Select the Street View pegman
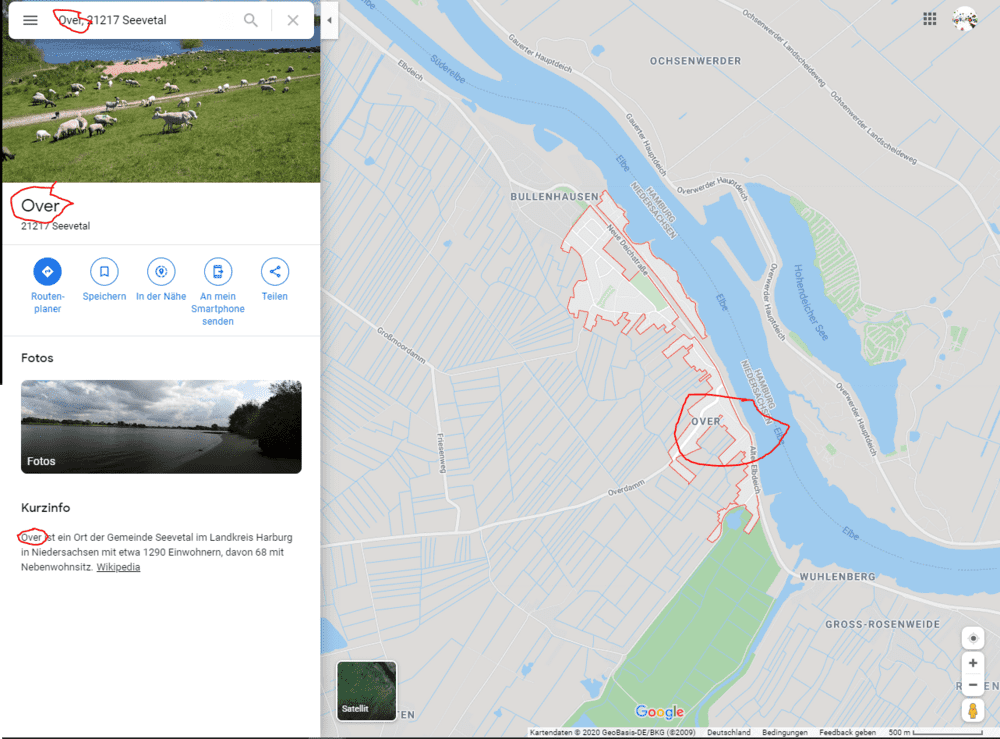The width and height of the screenshot is (1000, 739). (x=973, y=710)
